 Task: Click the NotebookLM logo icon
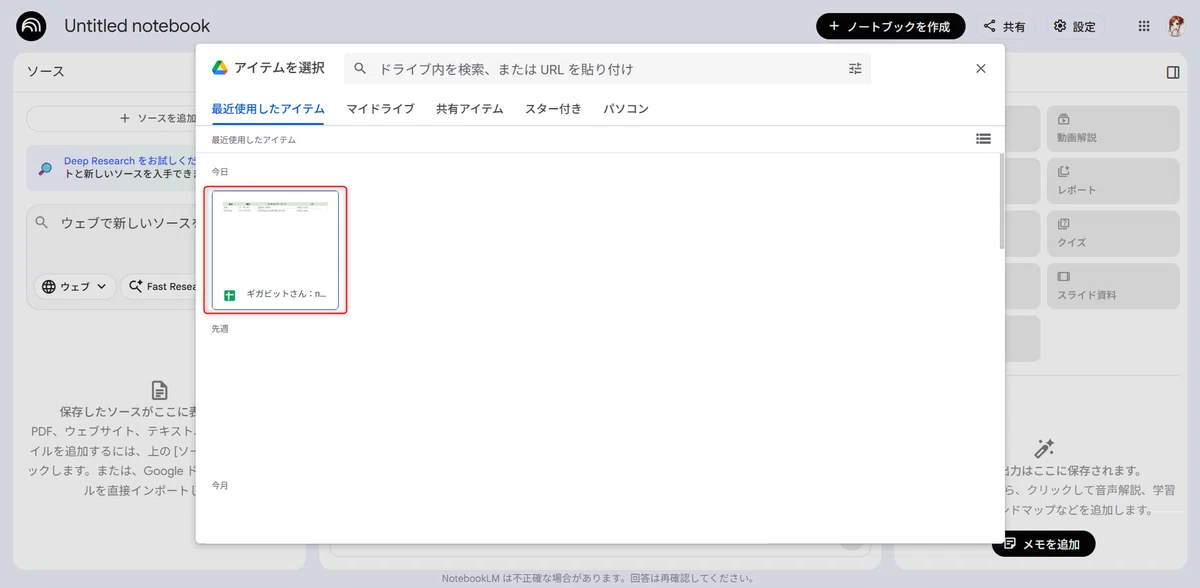[x=31, y=26]
